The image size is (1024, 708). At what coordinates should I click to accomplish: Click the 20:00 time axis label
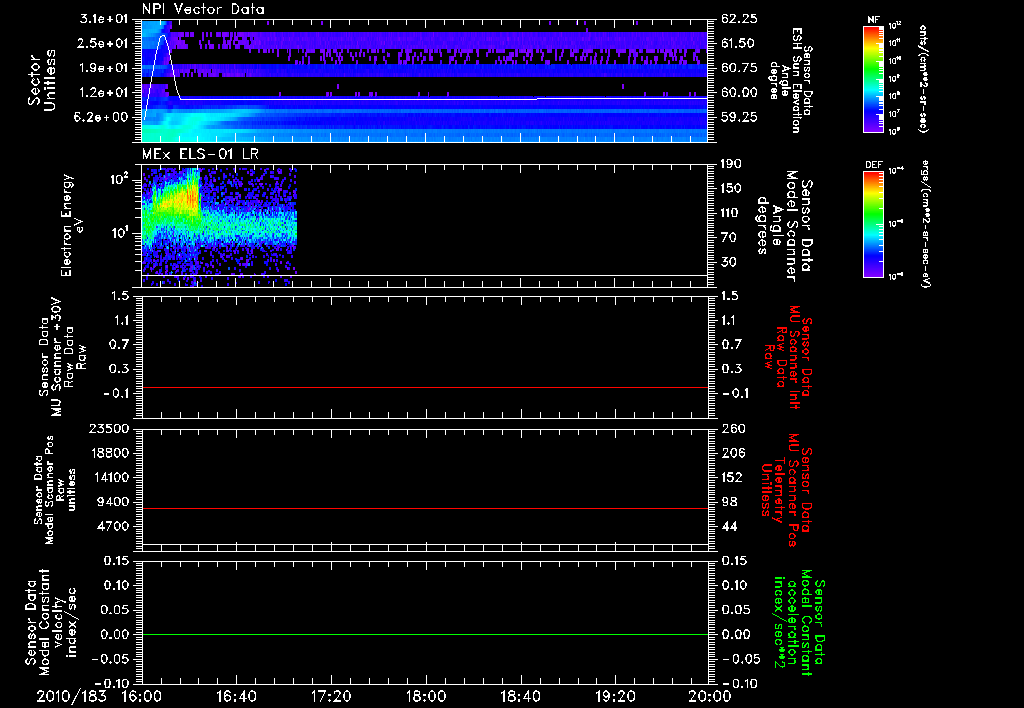[710, 696]
